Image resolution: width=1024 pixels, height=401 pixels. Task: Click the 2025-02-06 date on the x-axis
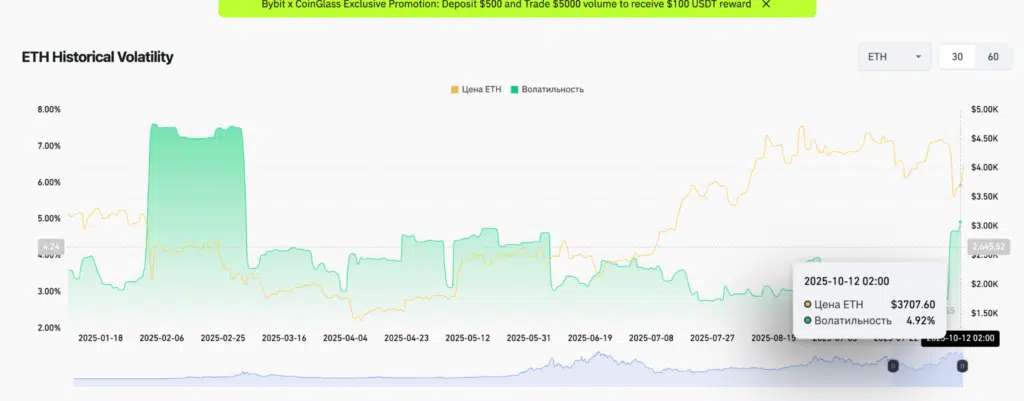point(164,338)
